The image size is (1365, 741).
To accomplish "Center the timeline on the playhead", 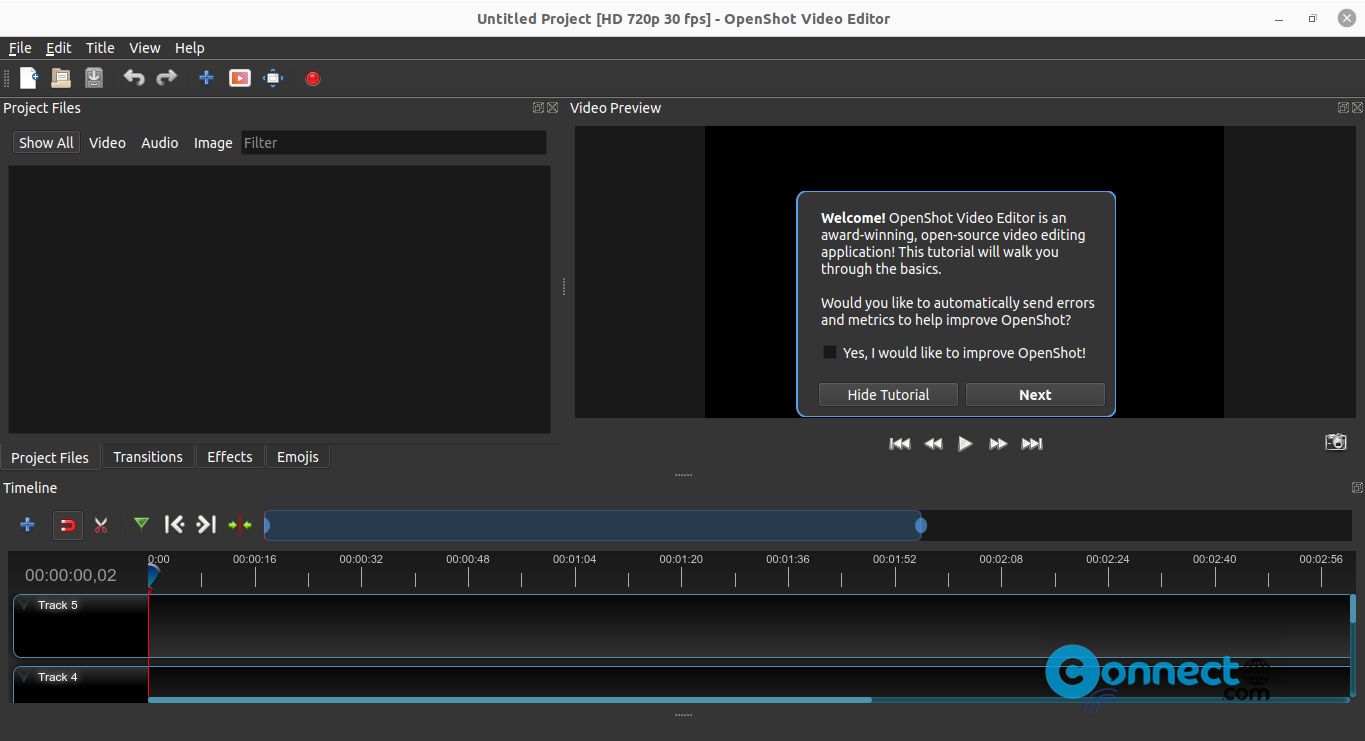I will pos(240,524).
